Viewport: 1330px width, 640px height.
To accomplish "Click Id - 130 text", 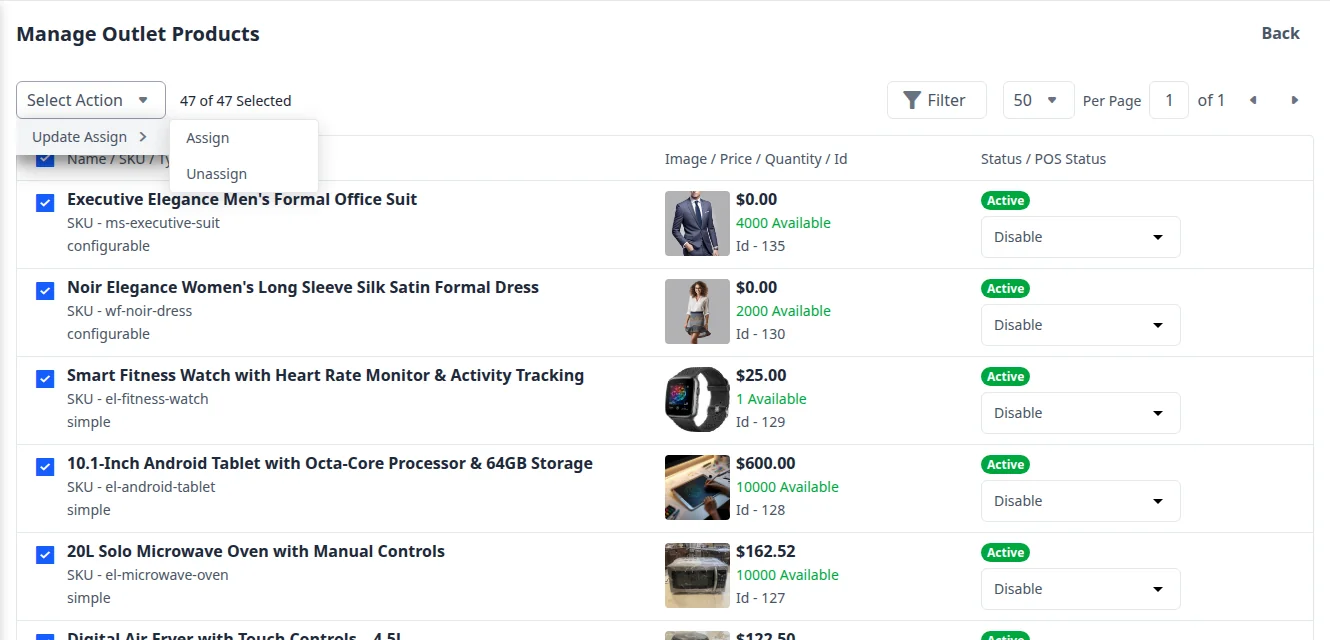I will coord(761,334).
